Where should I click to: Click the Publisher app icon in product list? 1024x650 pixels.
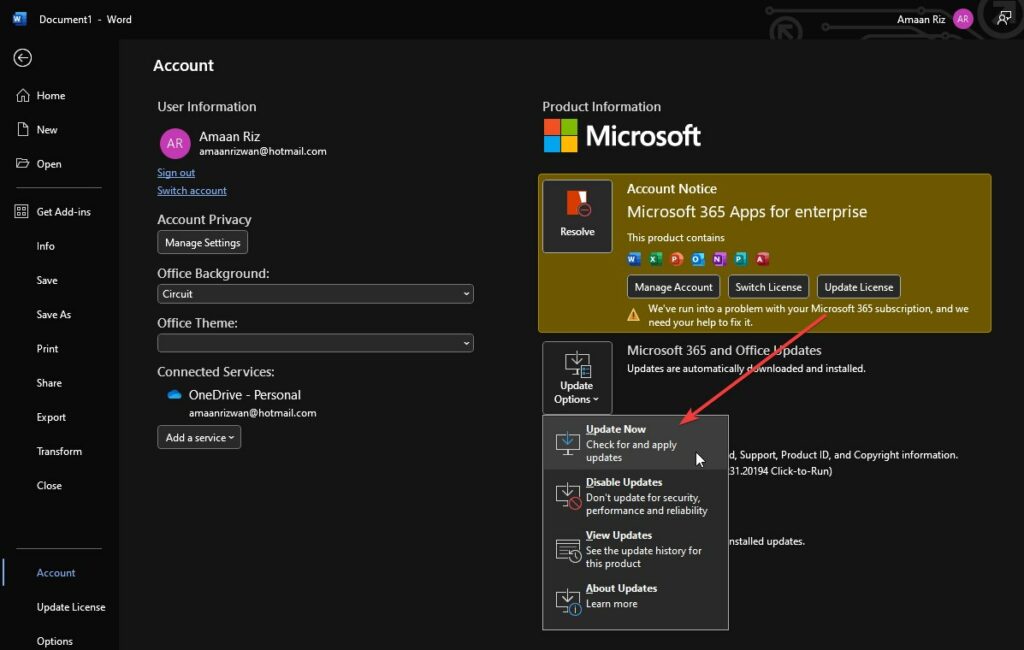(x=740, y=259)
